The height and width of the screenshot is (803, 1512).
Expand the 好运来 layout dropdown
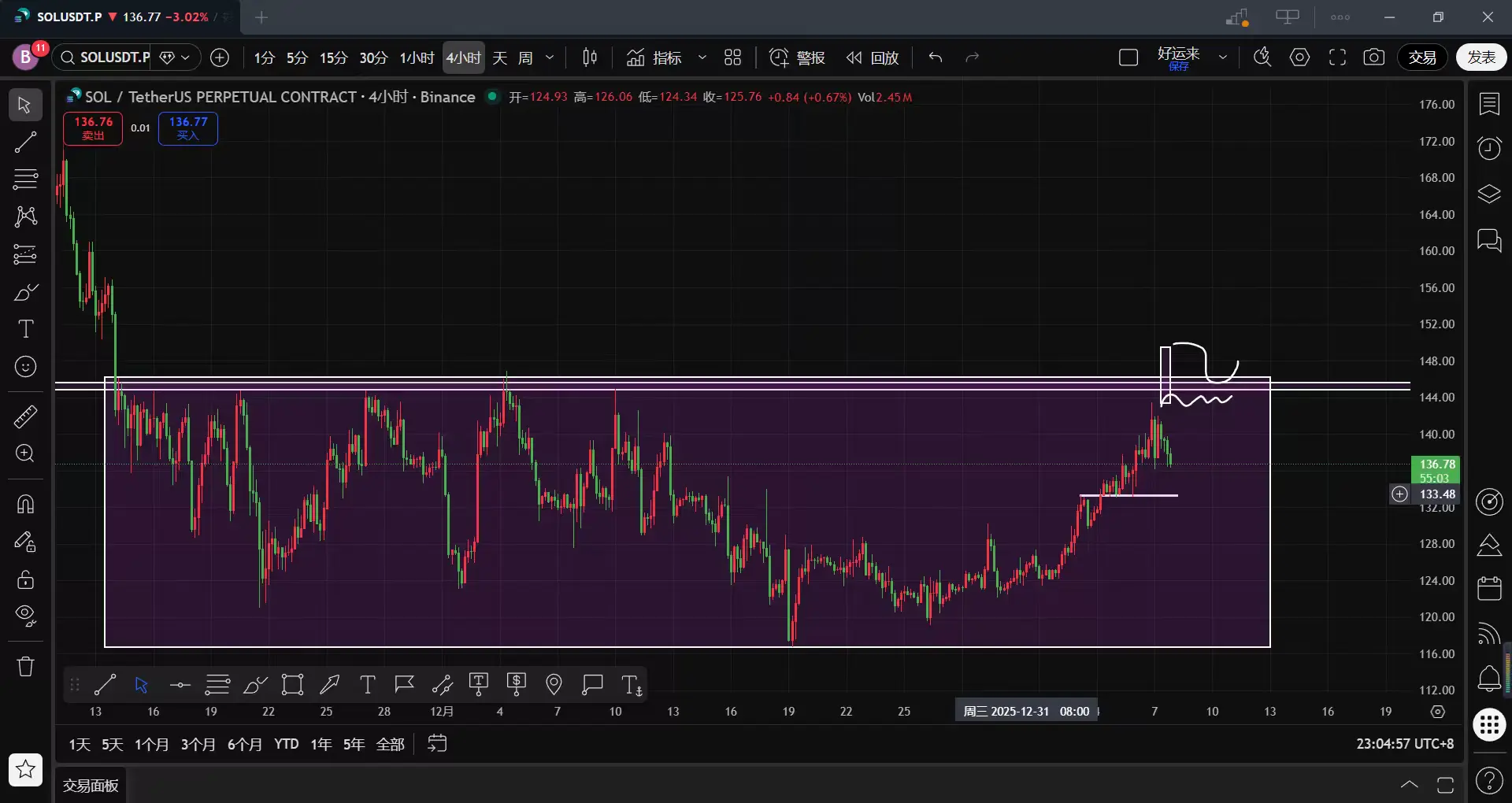(x=1223, y=57)
